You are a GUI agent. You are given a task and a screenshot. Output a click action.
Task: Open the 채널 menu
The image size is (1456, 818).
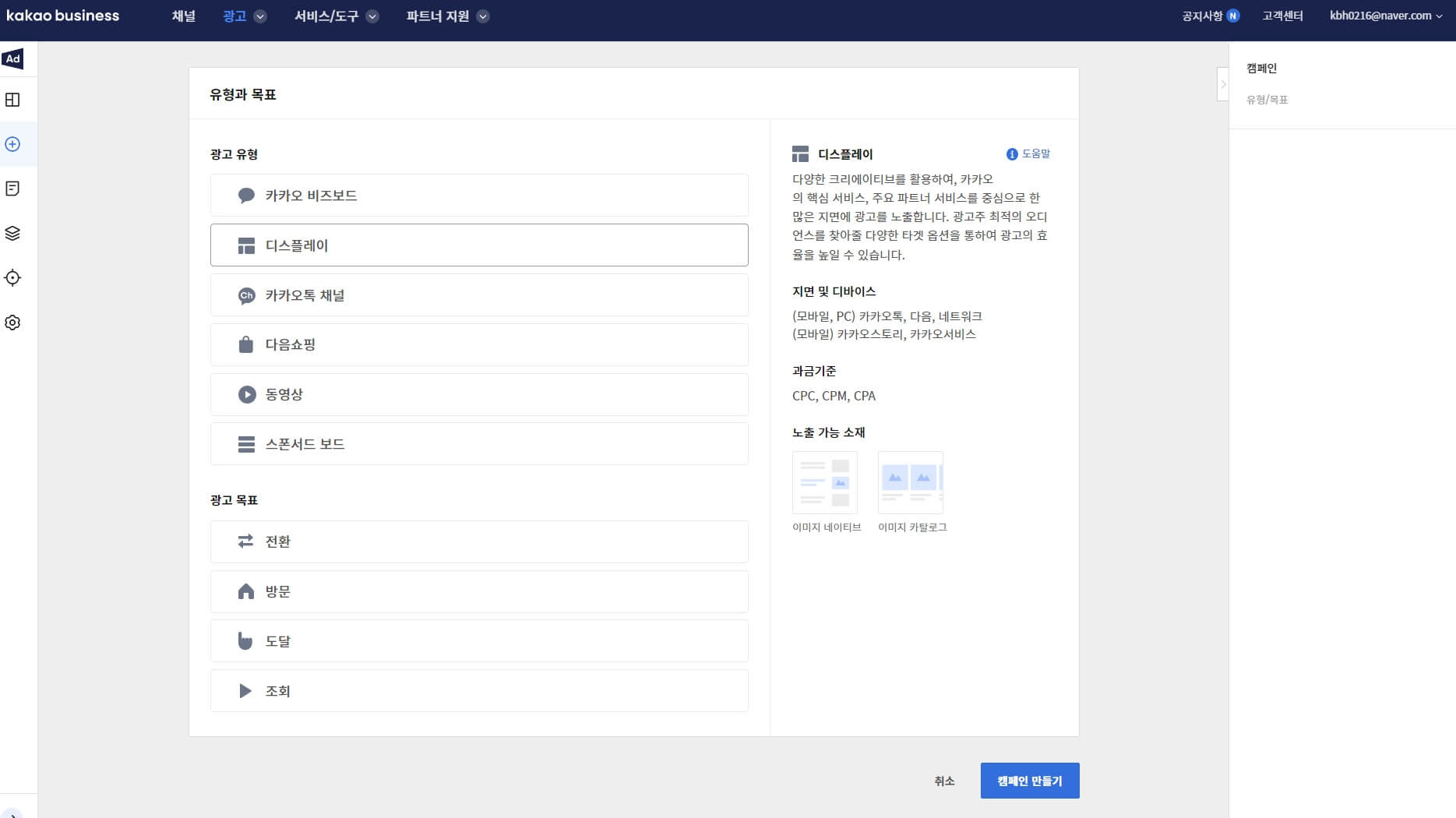pyautogui.click(x=184, y=16)
